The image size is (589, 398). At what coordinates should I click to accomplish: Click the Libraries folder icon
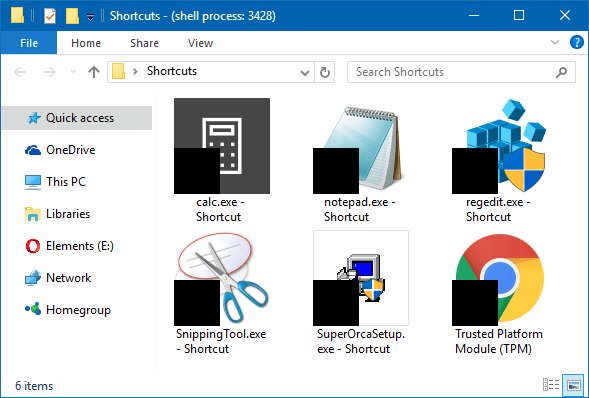[33, 214]
